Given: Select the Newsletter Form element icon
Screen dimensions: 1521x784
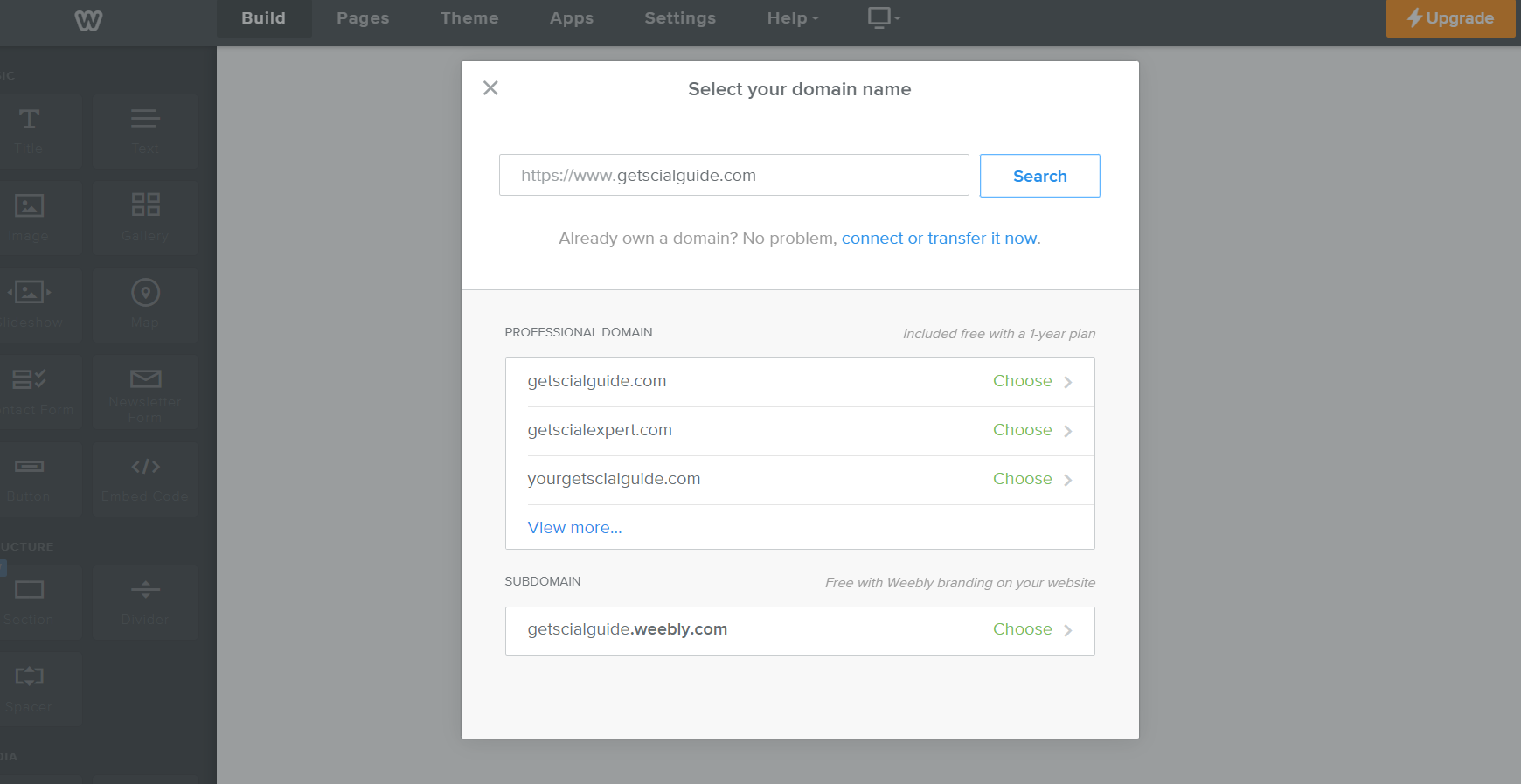Looking at the screenshot, I should point(145,378).
